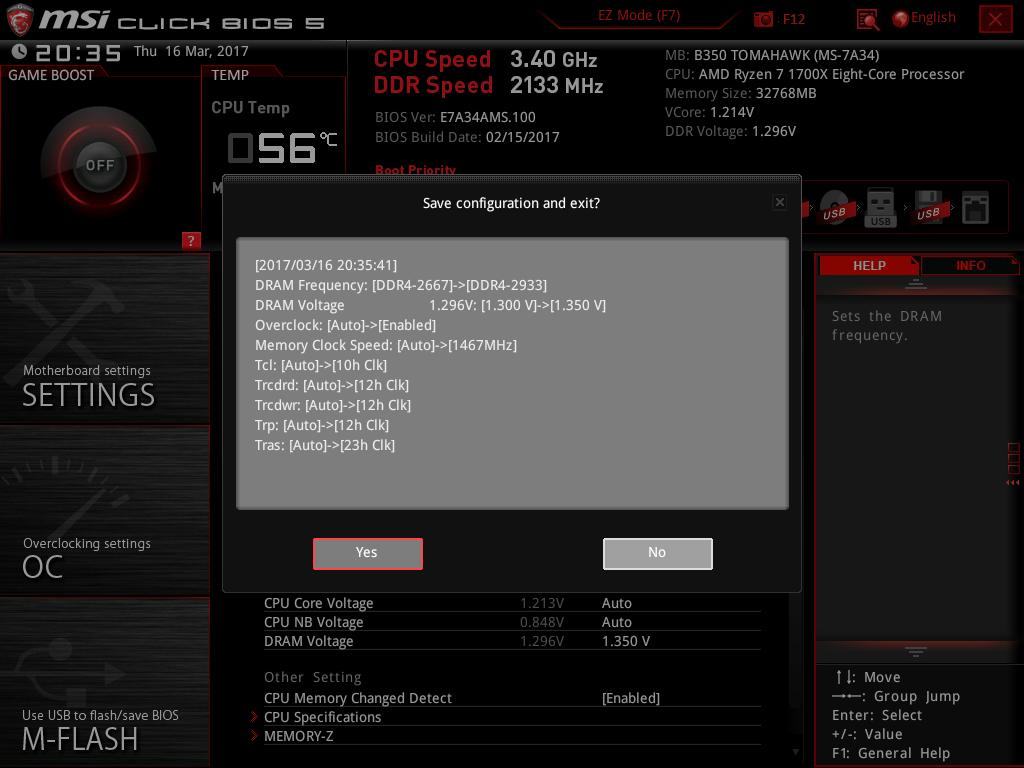Image resolution: width=1024 pixels, height=768 pixels.
Task: Click the Memory Size 32768MB text
Action: [741, 93]
